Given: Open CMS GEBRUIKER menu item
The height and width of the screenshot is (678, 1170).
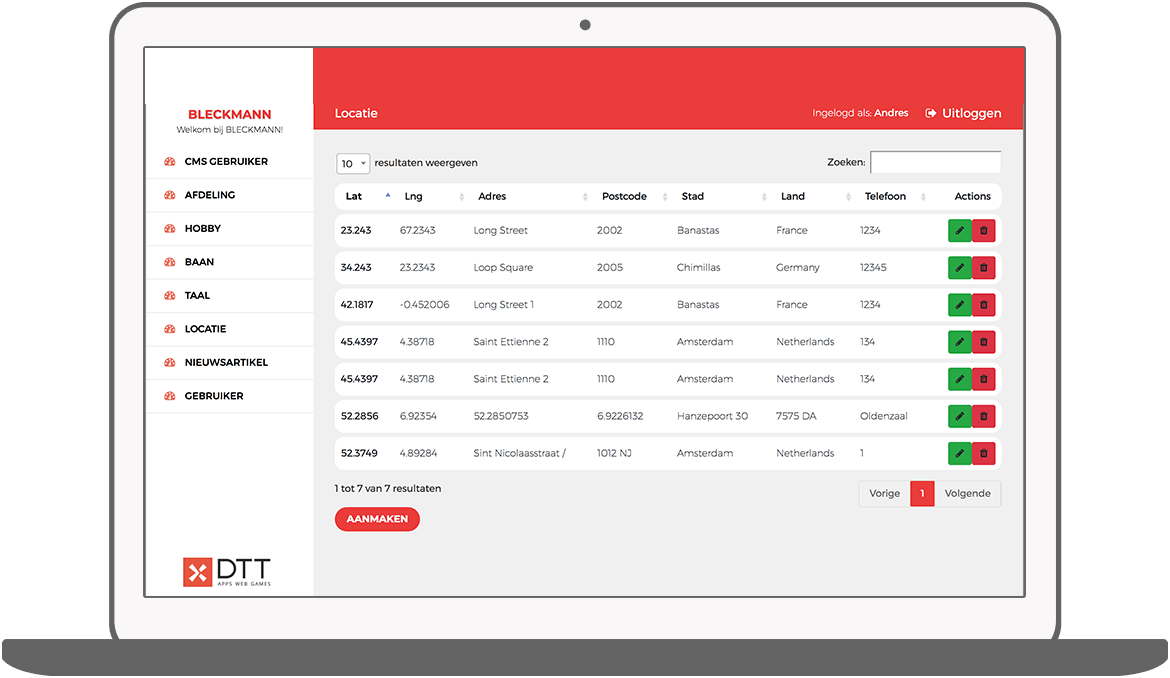Looking at the screenshot, I should (226, 162).
